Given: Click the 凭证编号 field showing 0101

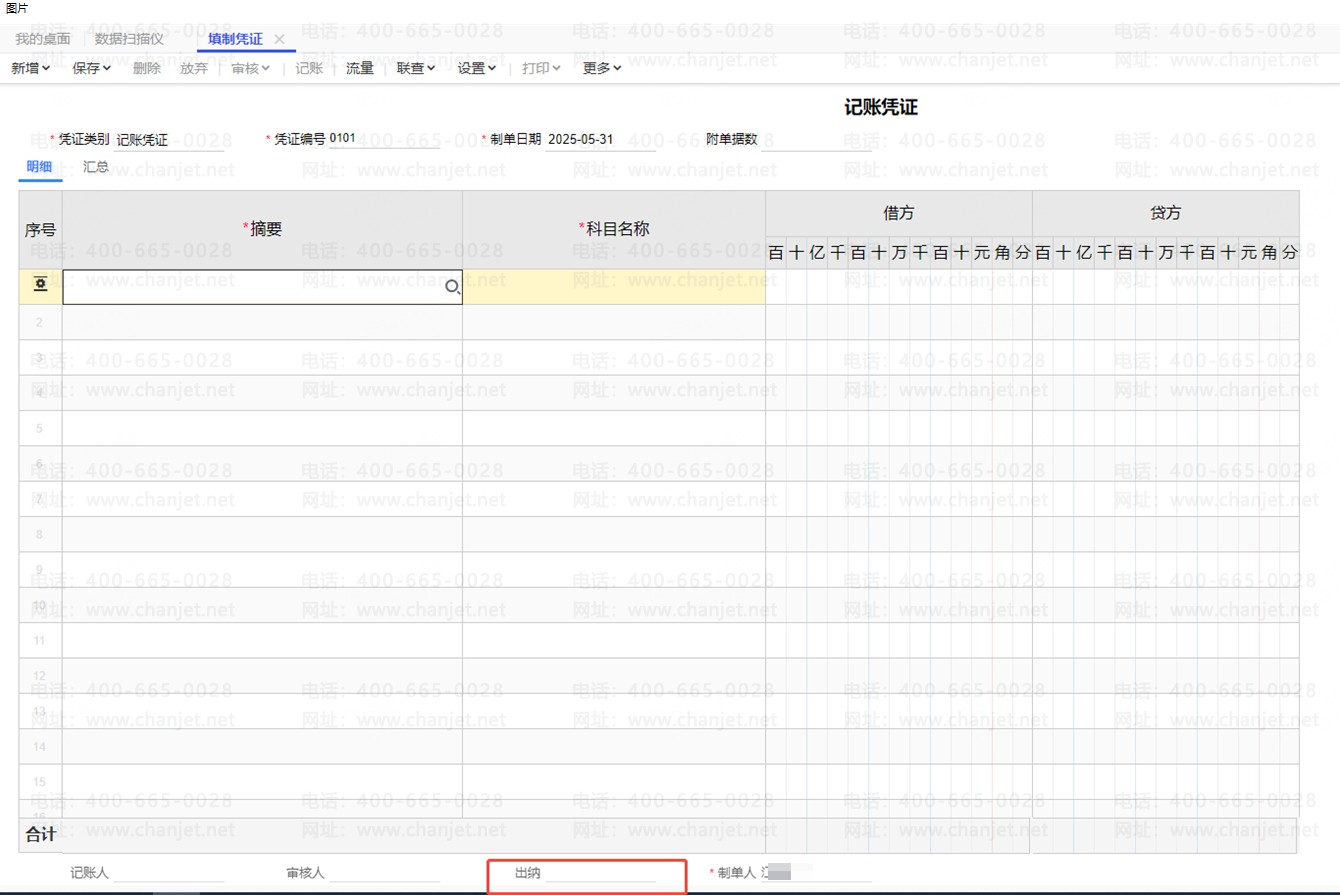Looking at the screenshot, I should click(x=343, y=138).
